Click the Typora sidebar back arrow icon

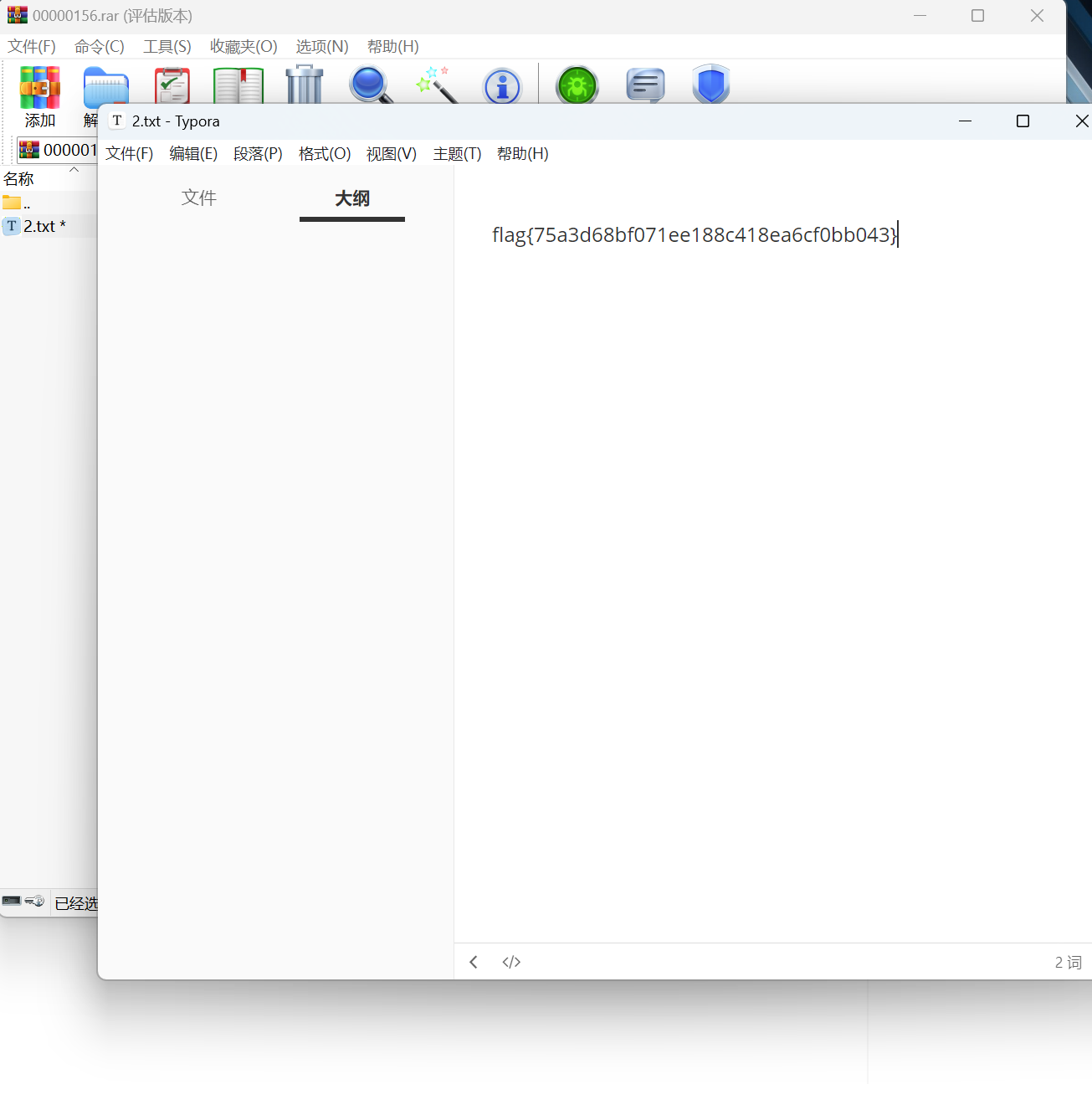click(474, 962)
